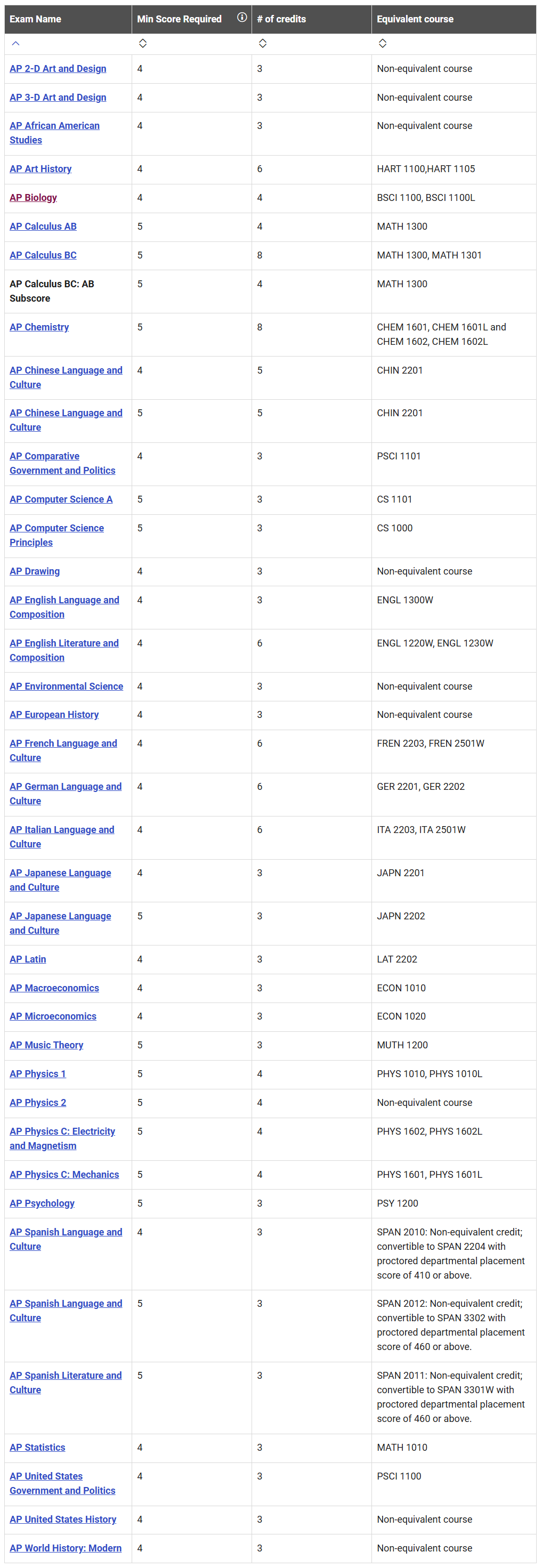
Task: Select the AP Chemistry link
Action: (x=39, y=327)
